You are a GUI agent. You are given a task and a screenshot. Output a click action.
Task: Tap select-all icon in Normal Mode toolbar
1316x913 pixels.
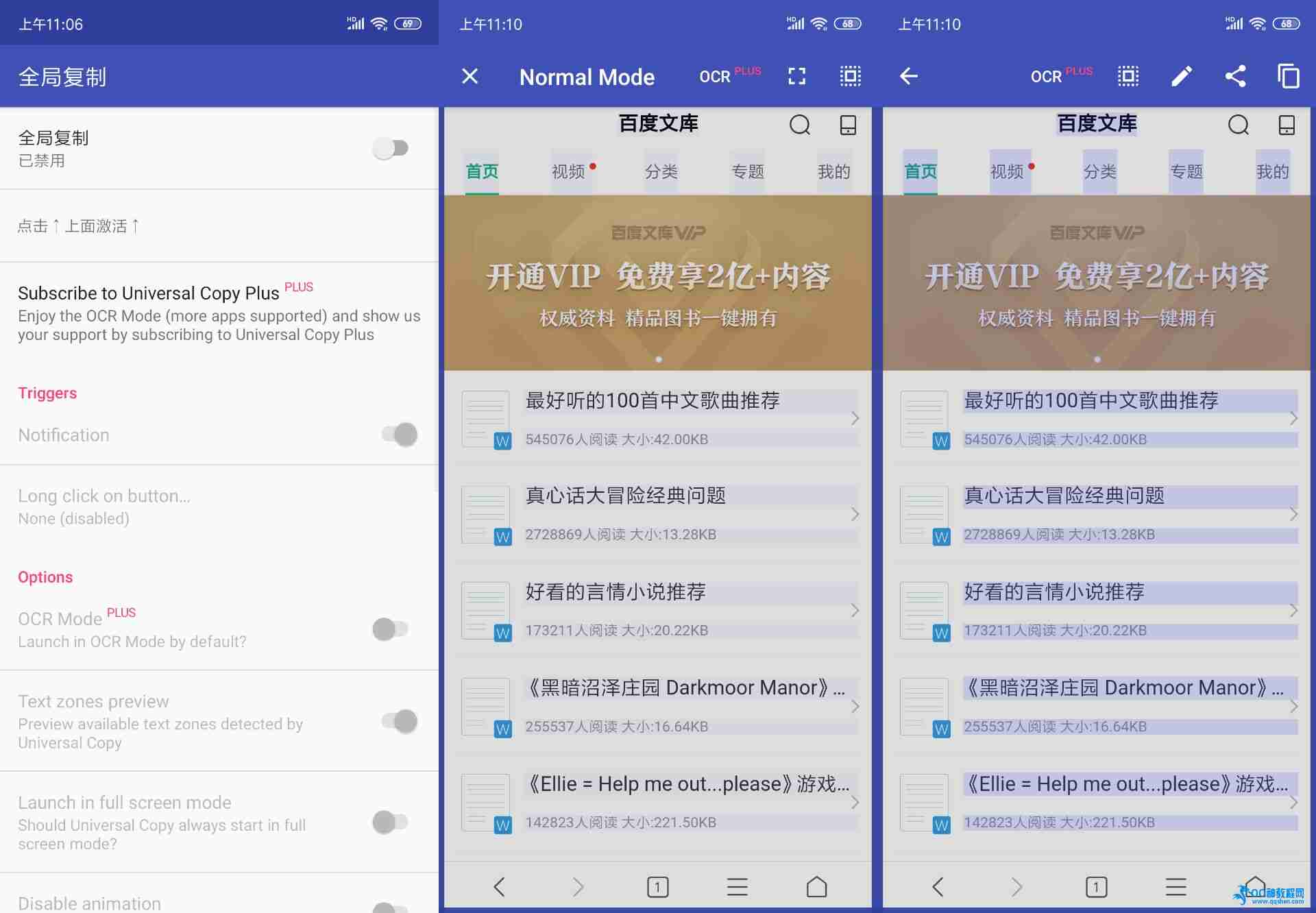[x=851, y=76]
